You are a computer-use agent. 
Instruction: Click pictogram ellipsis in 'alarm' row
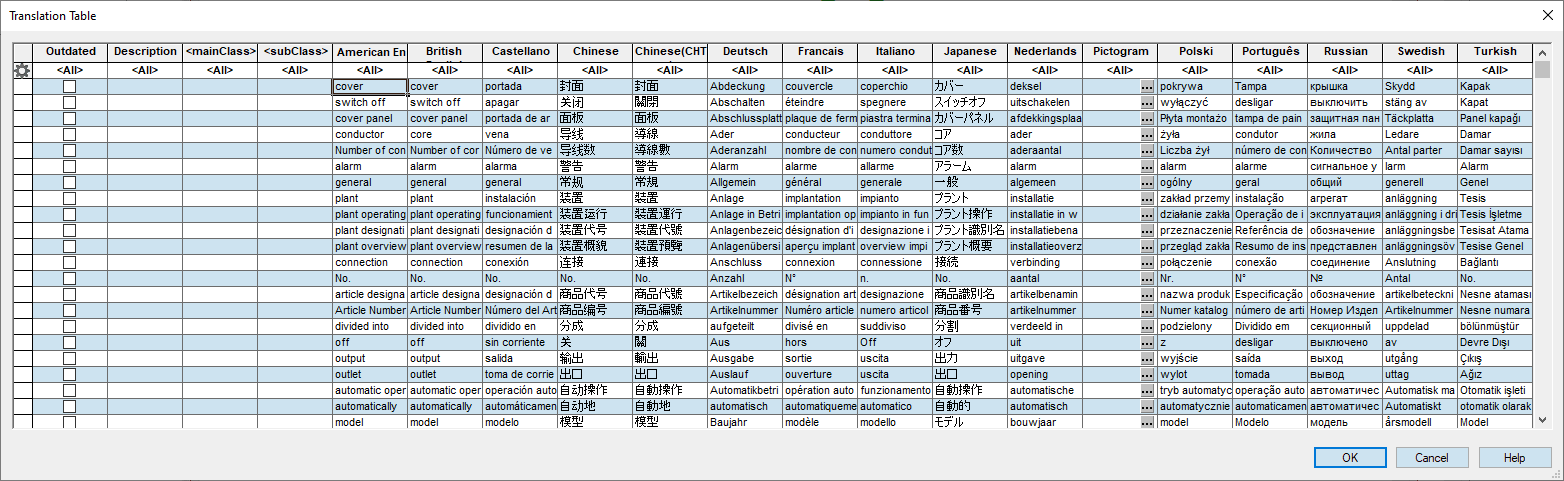[x=1147, y=166]
